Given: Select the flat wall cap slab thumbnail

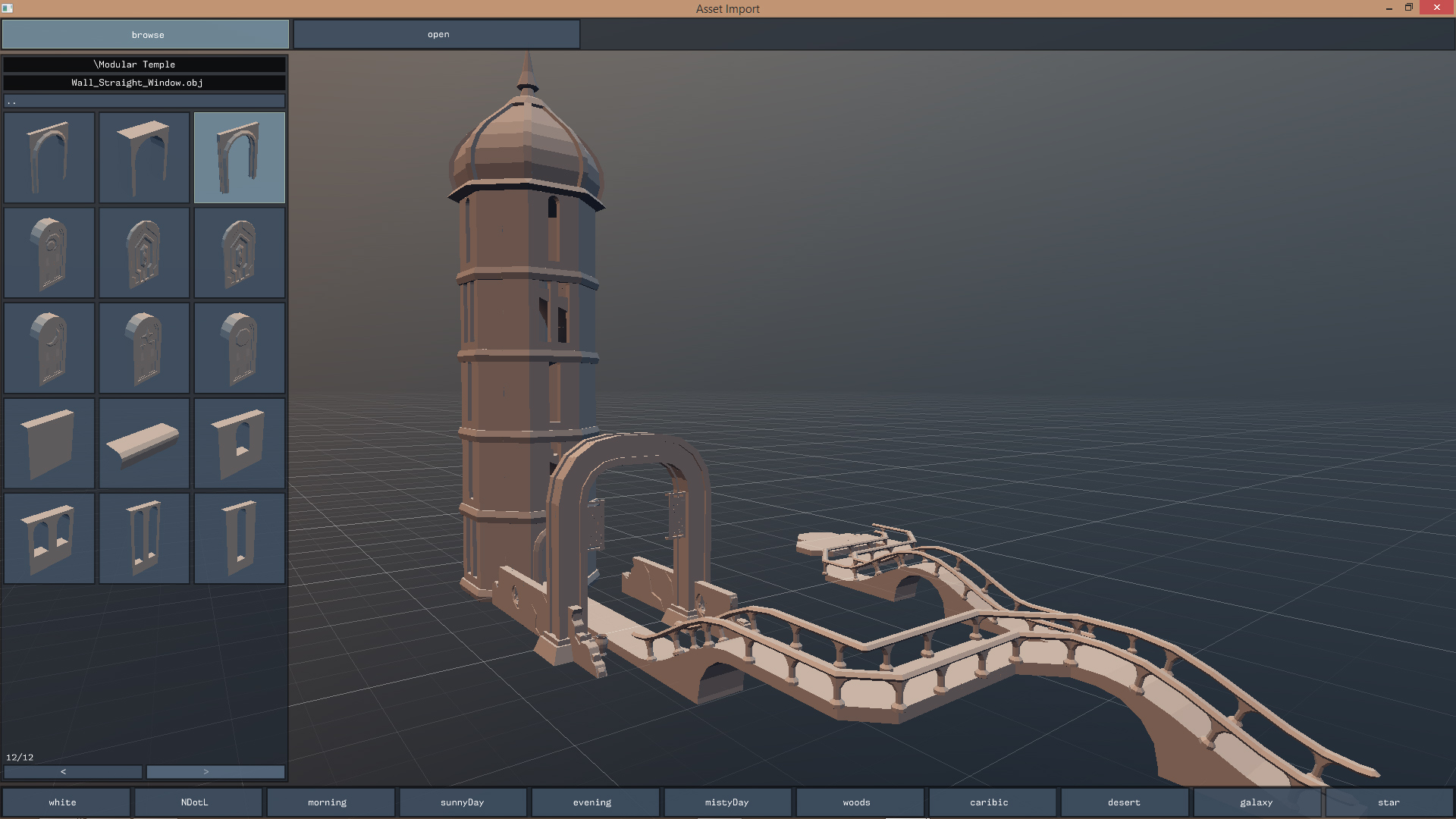Looking at the screenshot, I should pyautogui.click(x=144, y=444).
